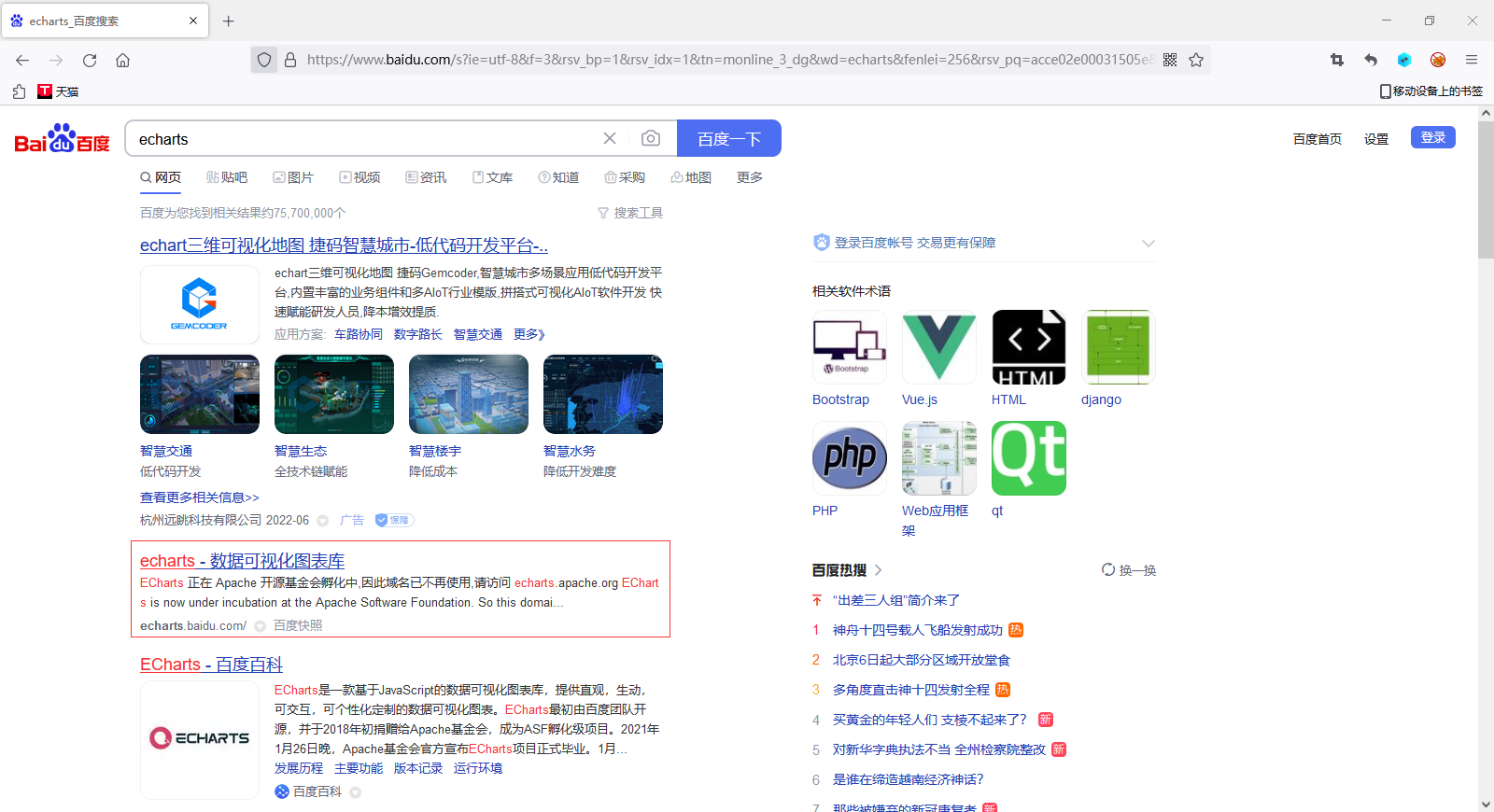Switch to the 贴吧 tab

tap(227, 177)
